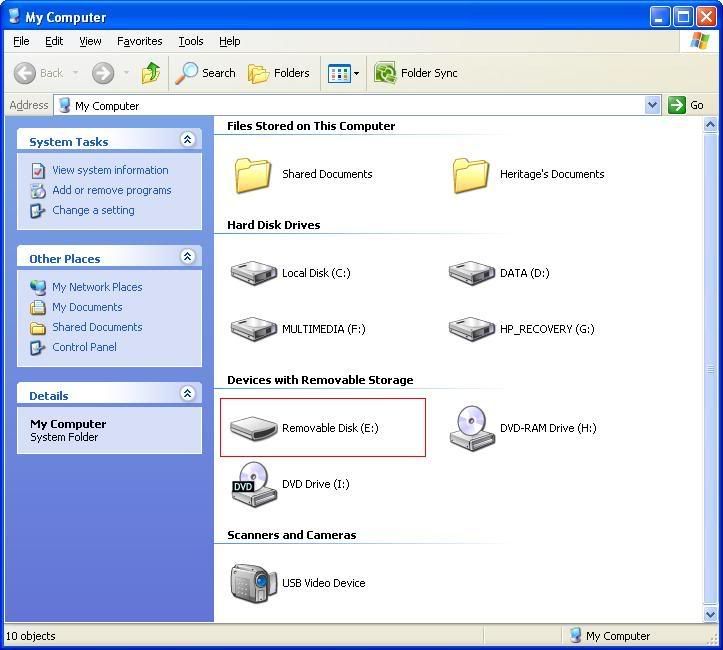The width and height of the screenshot is (723, 650).
Task: Click the USB Video Device label
Action: pos(324,583)
